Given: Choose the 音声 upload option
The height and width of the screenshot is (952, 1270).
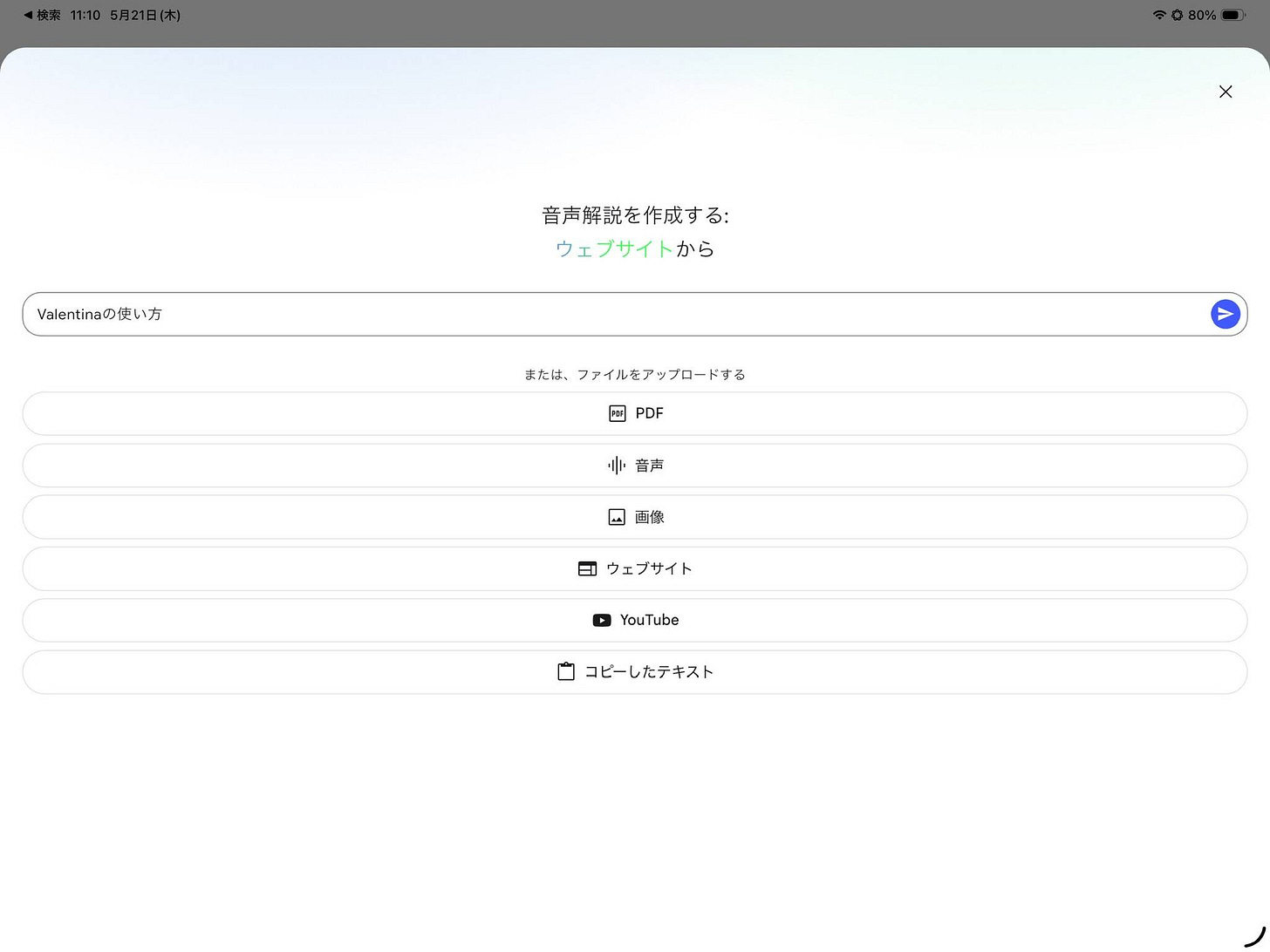Looking at the screenshot, I should tap(635, 466).
